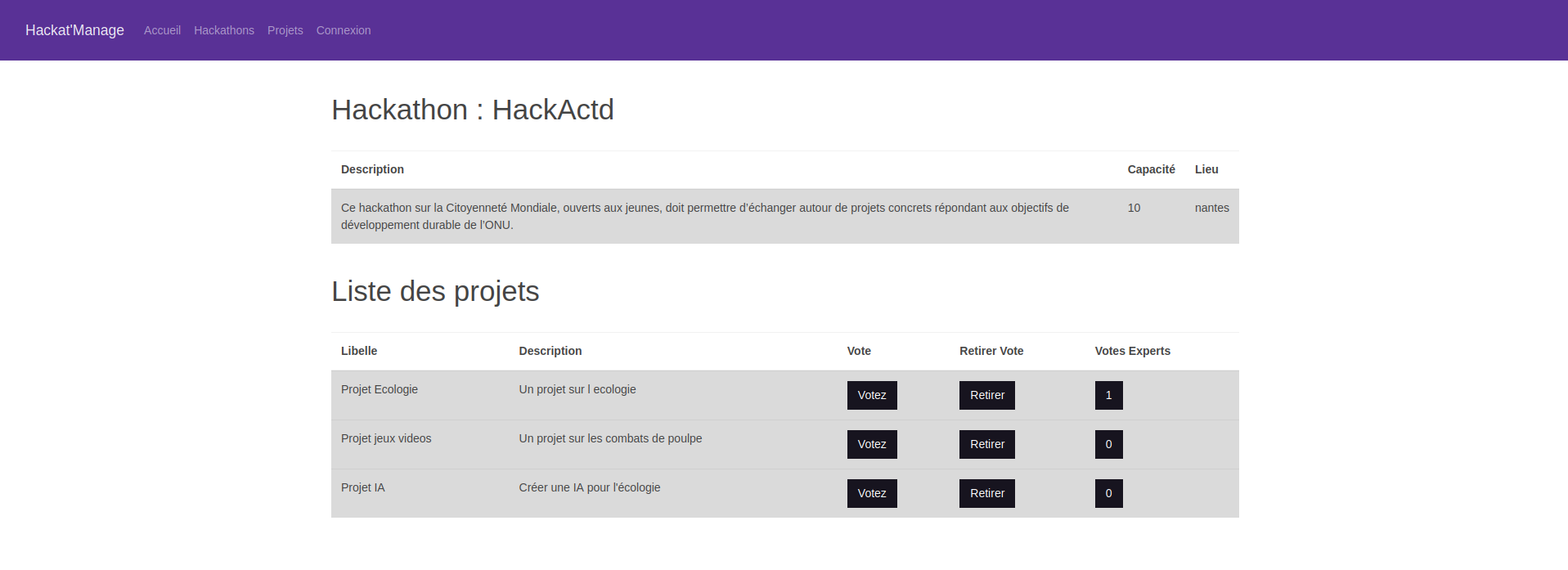Click the Projet IA label text

click(x=363, y=487)
